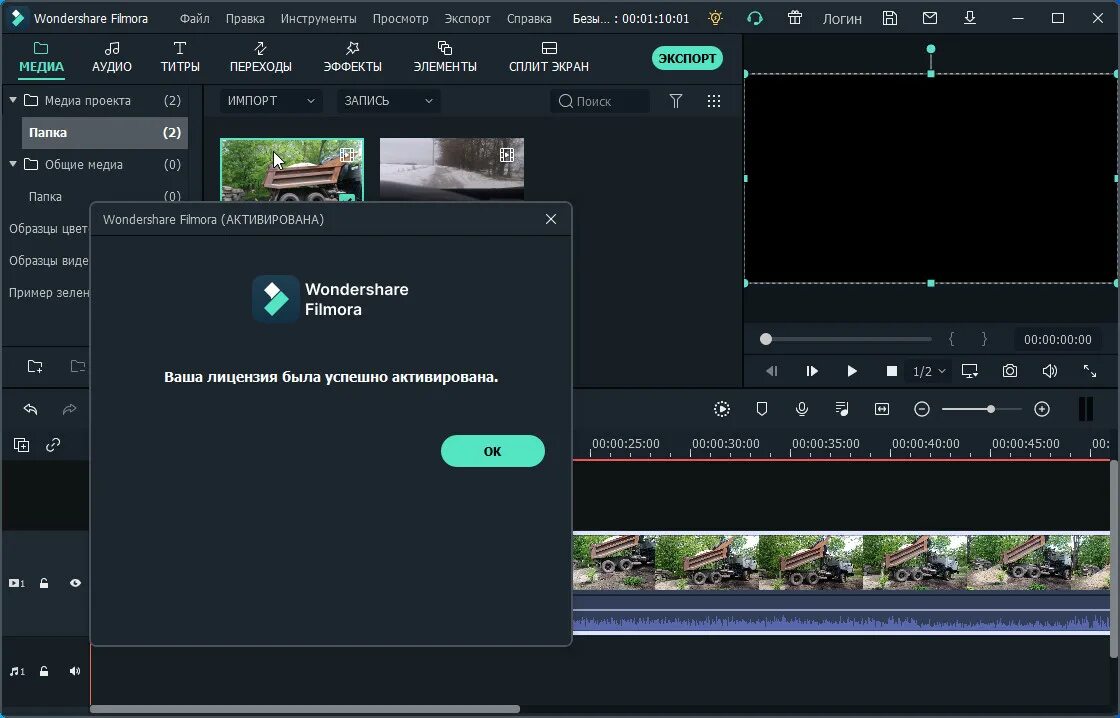Click the render preview icon on timeline toolbar
This screenshot has width=1120, height=718.
pyautogui.click(x=722, y=409)
